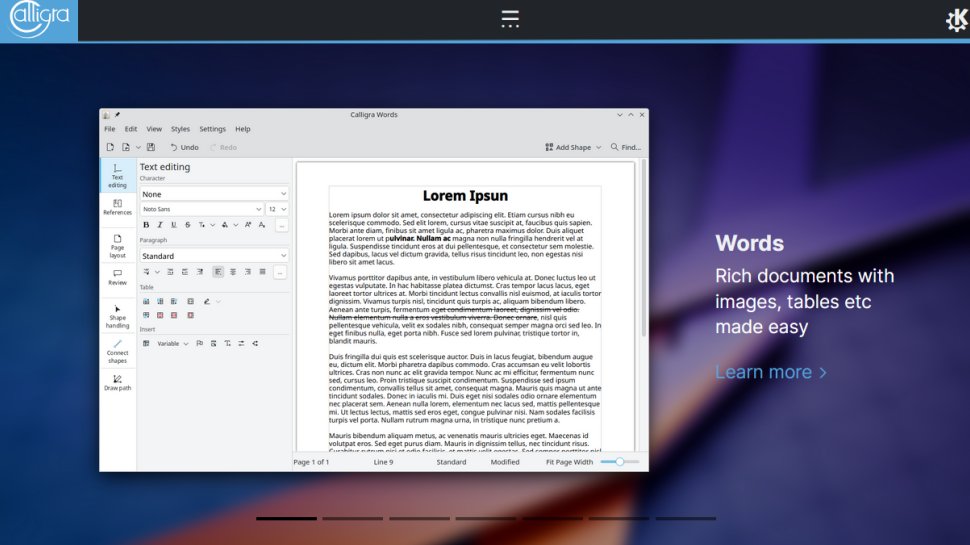Click the KDE gear logo
Viewport: 970px width, 545px height.
coord(957,20)
